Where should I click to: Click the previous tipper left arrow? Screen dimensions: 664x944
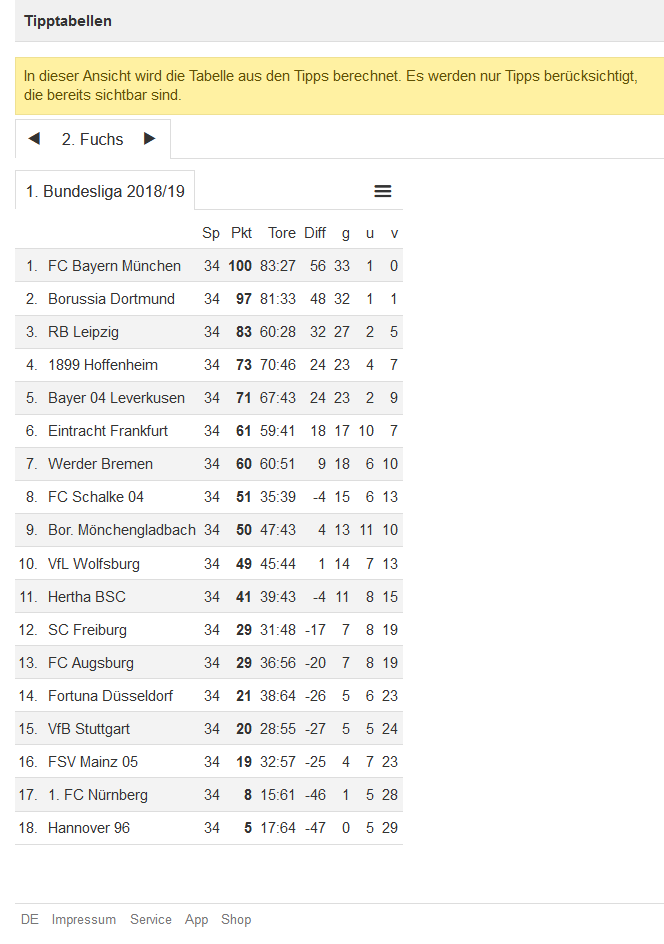[34, 139]
